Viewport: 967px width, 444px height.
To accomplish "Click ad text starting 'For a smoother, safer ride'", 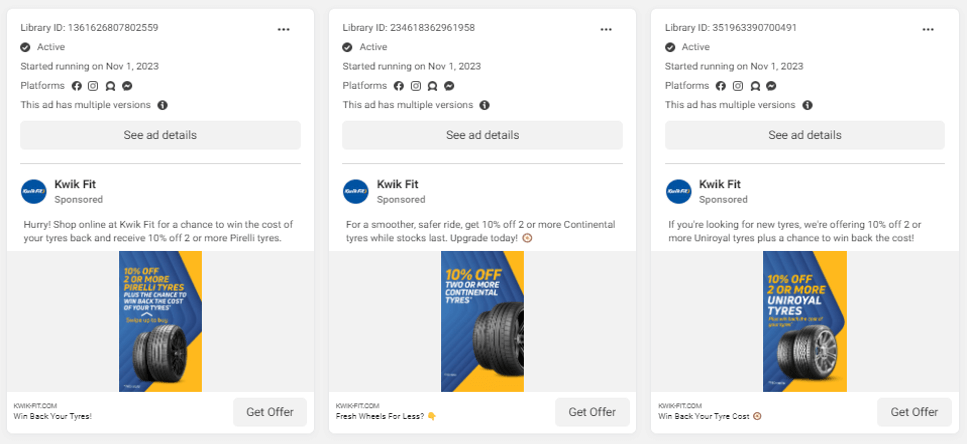I will (481, 231).
